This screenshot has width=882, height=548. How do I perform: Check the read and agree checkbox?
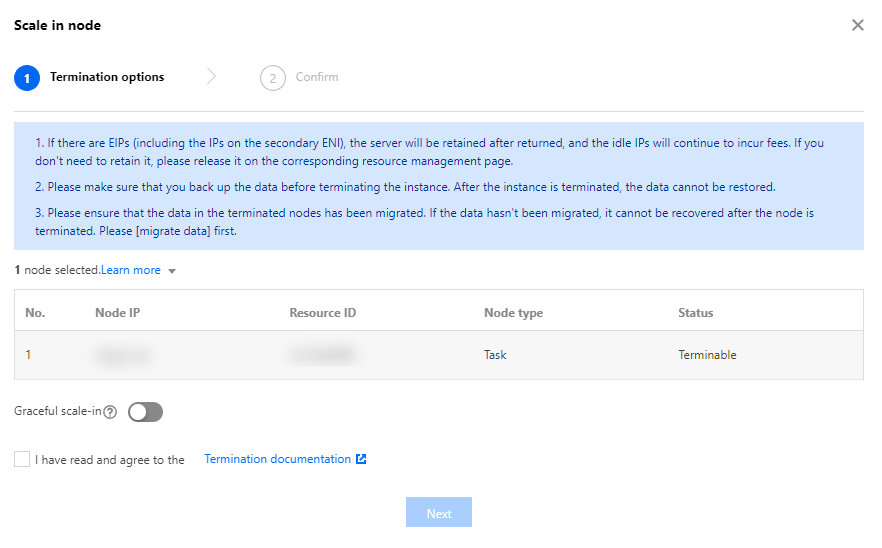click(x=22, y=460)
